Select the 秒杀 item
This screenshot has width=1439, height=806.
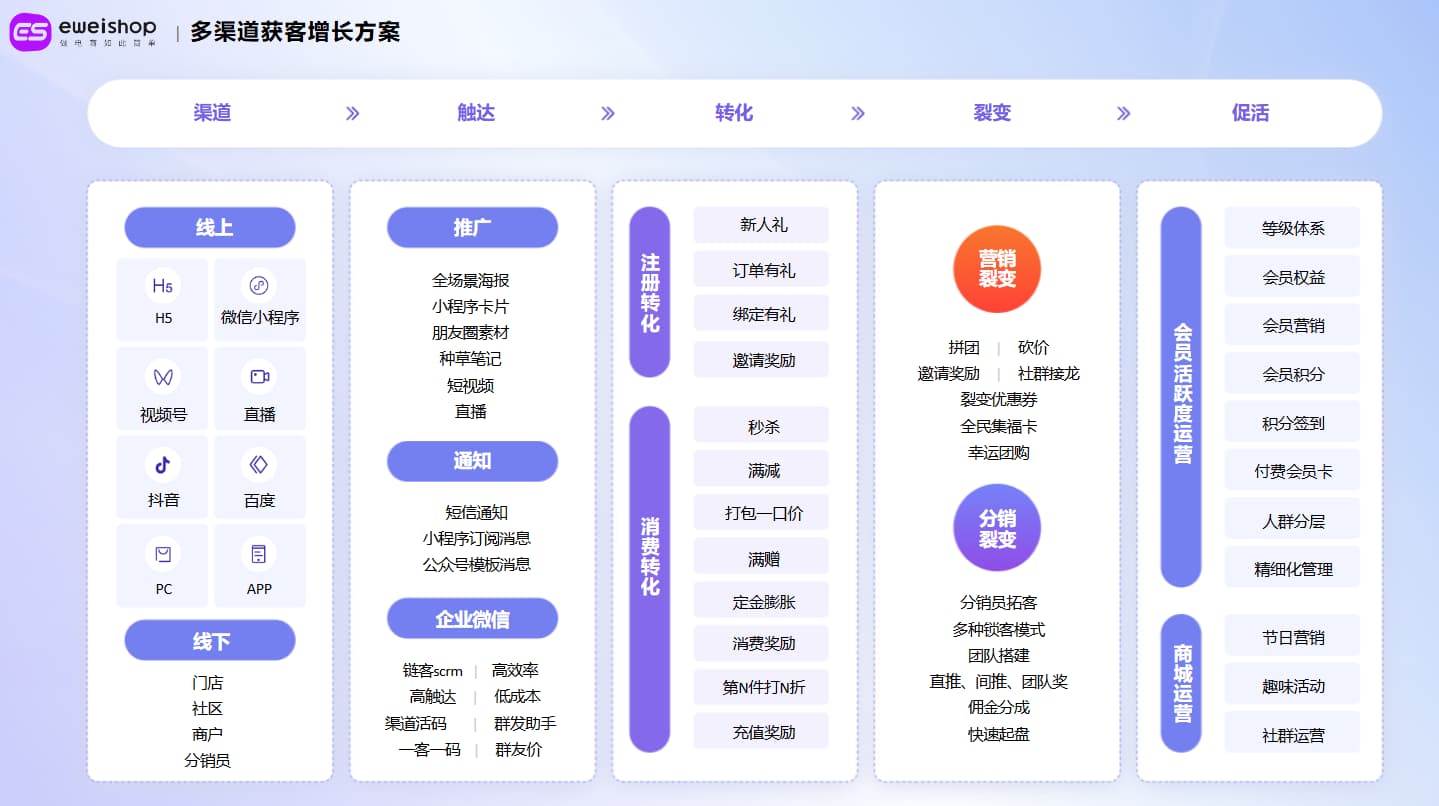click(x=761, y=426)
